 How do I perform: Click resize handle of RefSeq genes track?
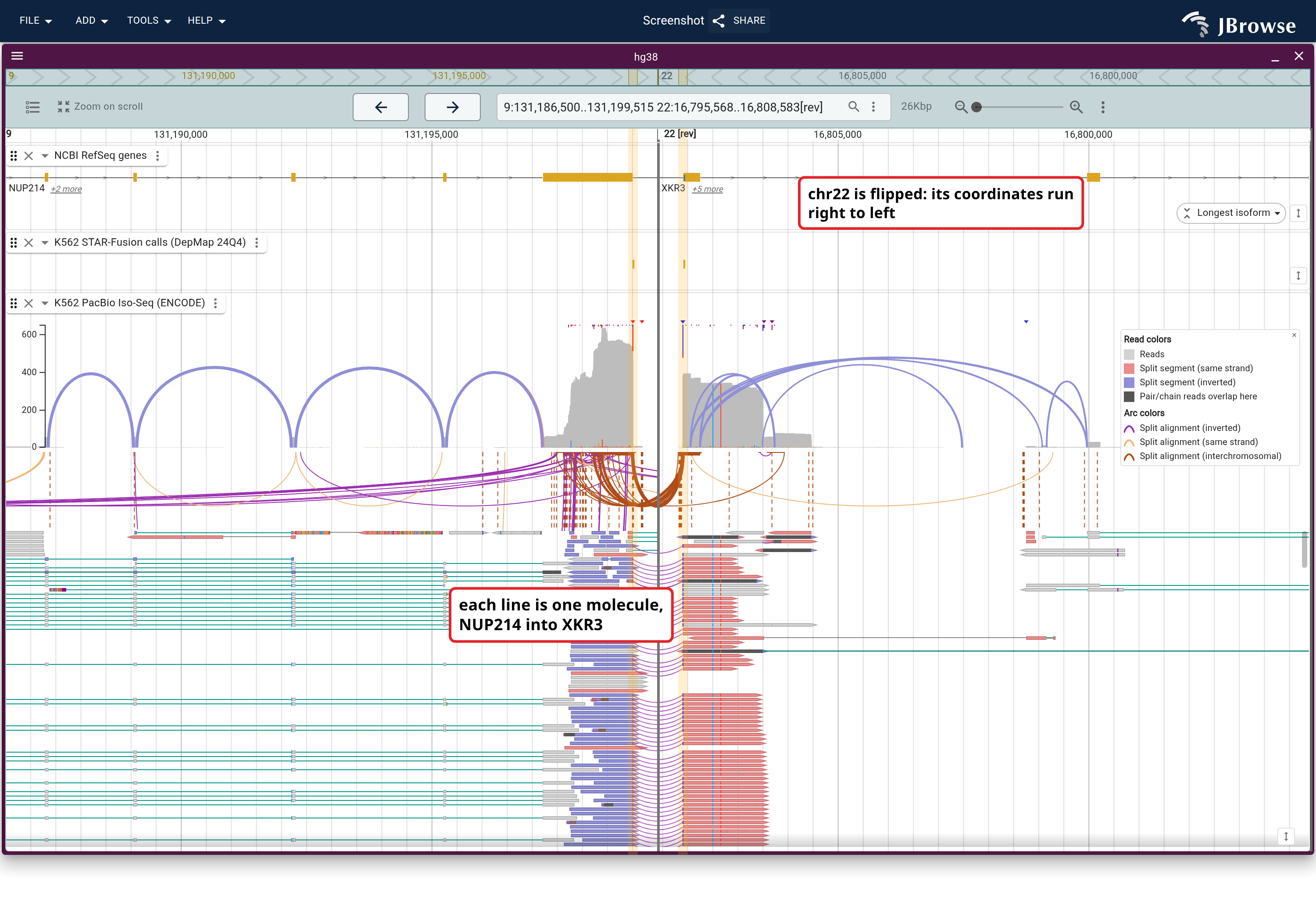(x=1298, y=214)
